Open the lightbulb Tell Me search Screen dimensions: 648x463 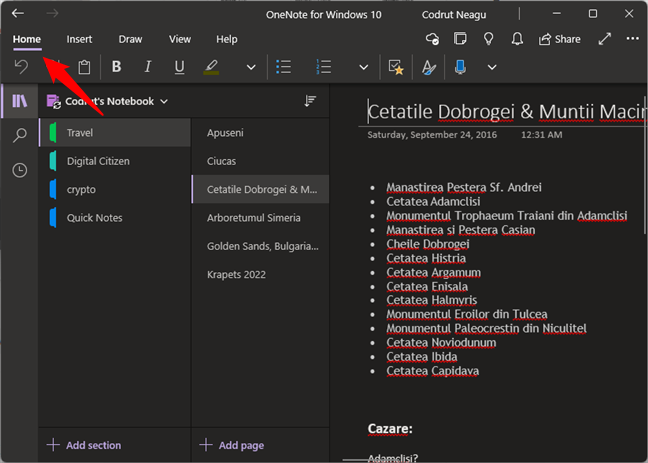click(x=489, y=39)
